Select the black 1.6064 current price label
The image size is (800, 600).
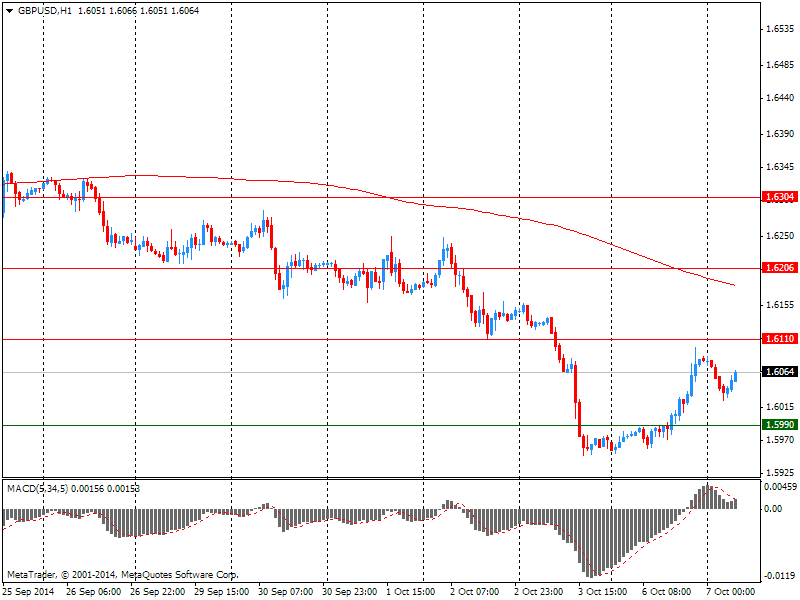(x=780, y=372)
